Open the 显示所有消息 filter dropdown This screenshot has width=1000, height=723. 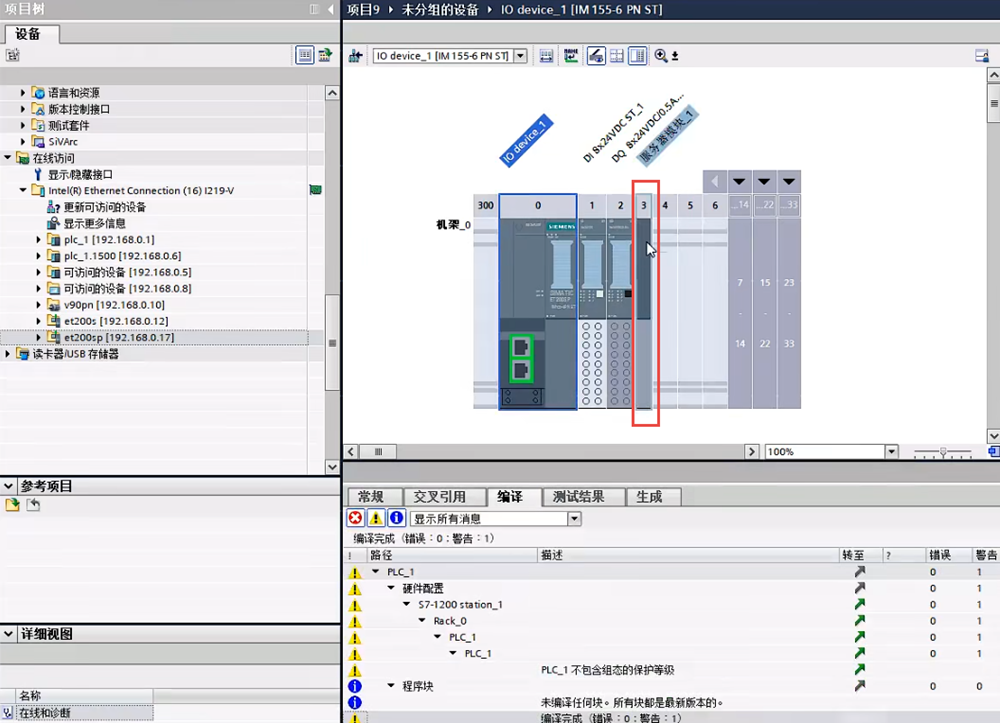574,519
